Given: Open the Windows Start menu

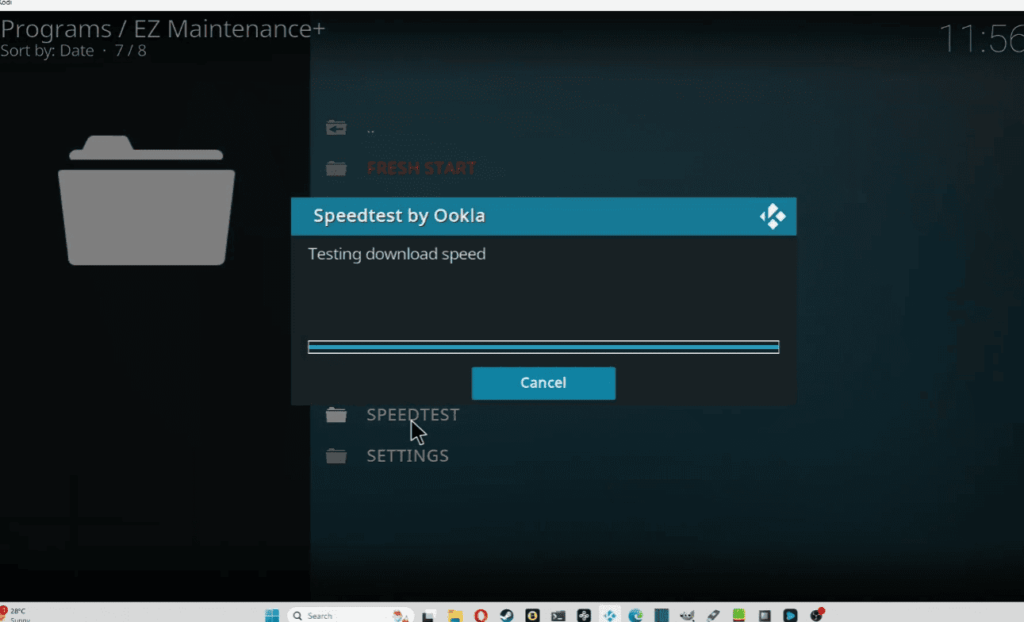Looking at the screenshot, I should point(272,615).
